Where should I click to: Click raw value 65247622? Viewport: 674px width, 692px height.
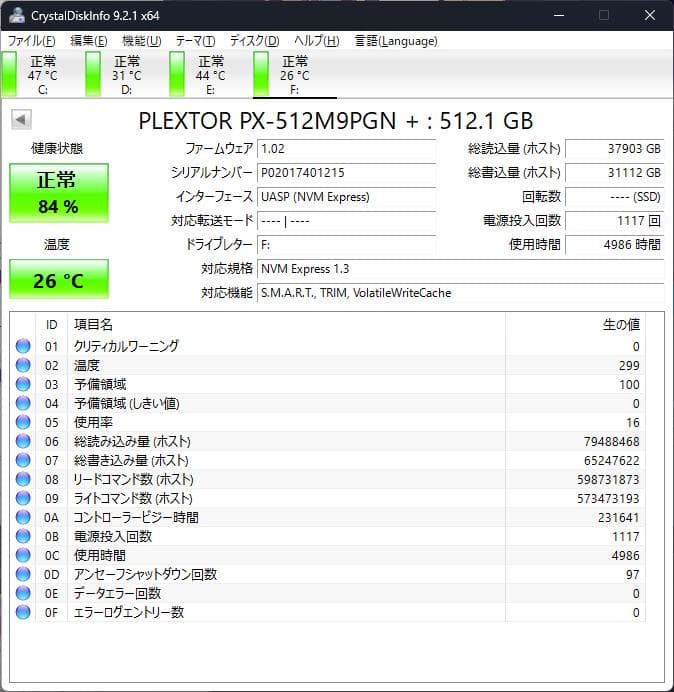[611, 460]
